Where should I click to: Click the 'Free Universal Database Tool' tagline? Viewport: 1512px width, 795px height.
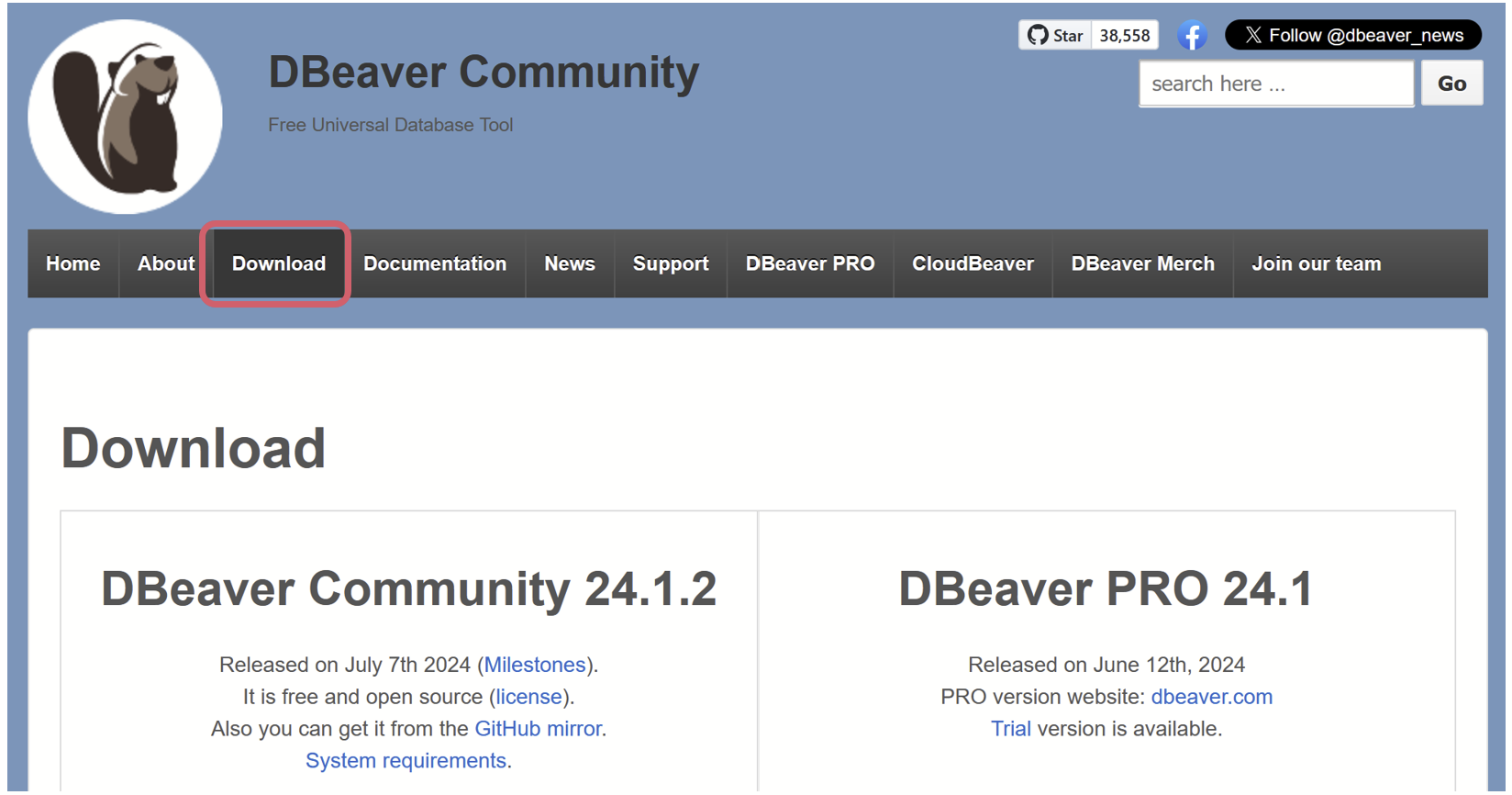[x=390, y=125]
